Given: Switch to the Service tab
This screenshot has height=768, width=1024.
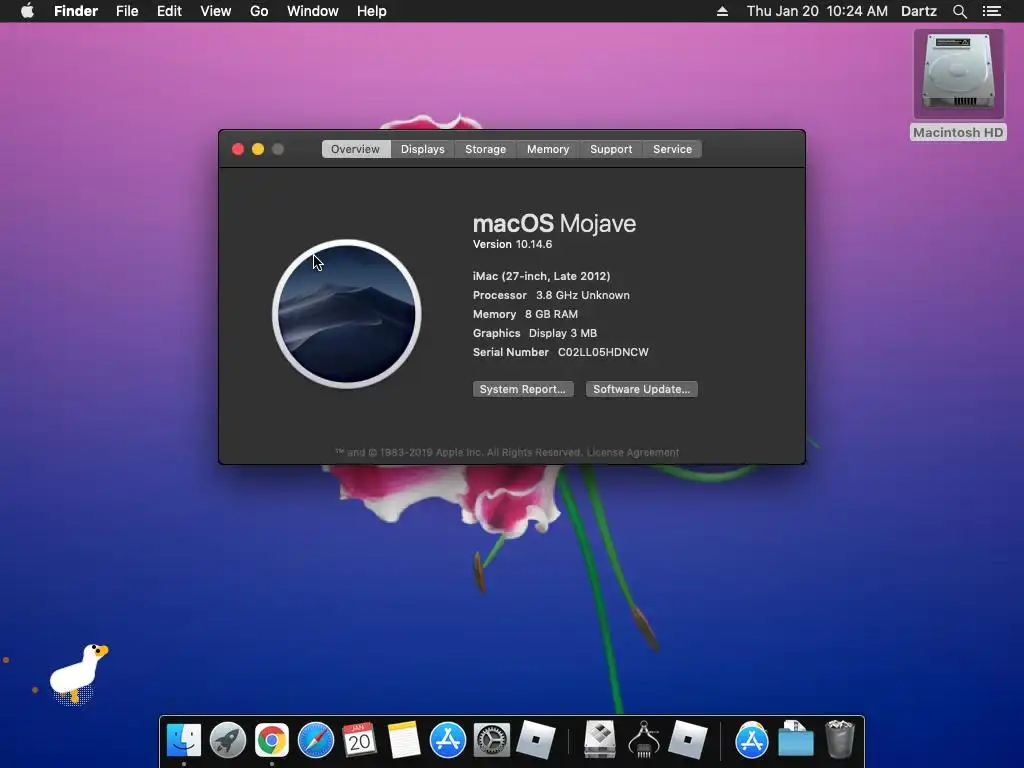Looking at the screenshot, I should tap(672, 149).
